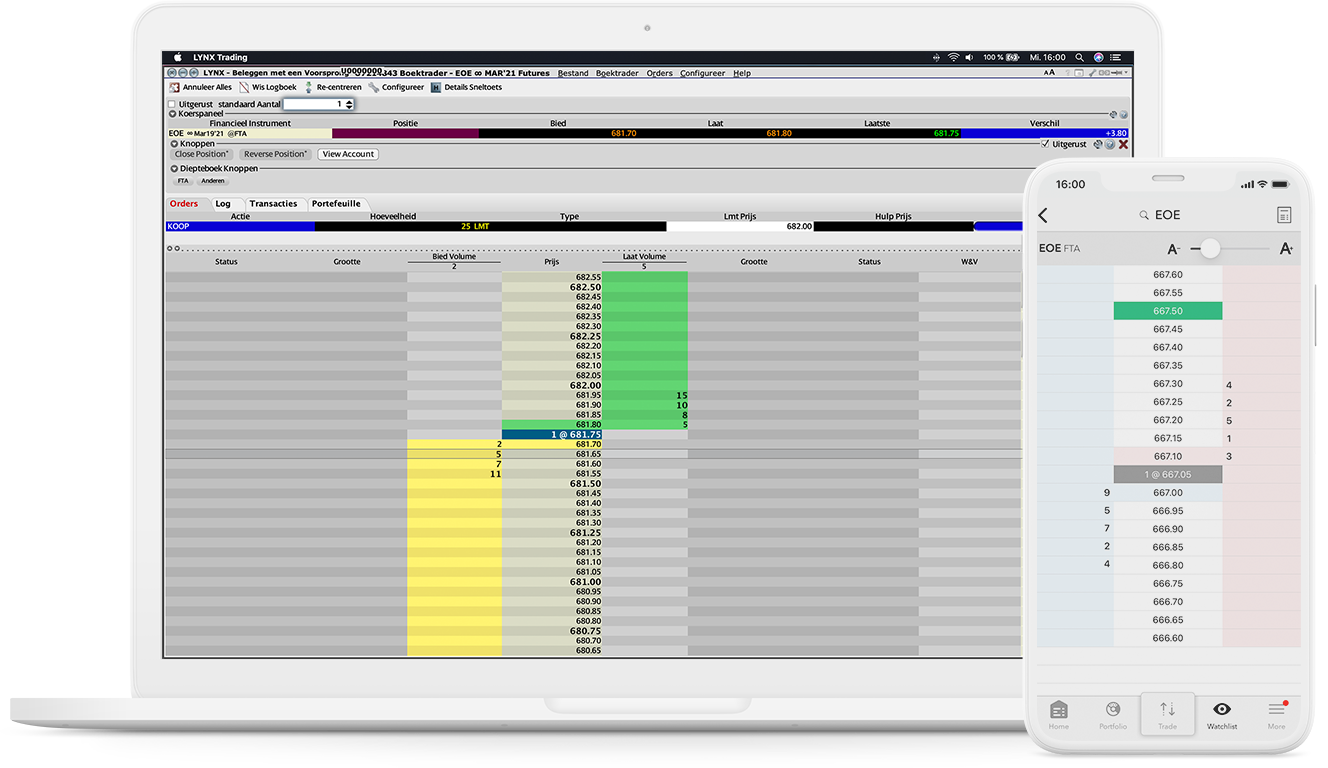Screen dimensions: 1328x768
Task: Toggle the checked Uitgerust checkbox beside Knoppen
Action: coord(1045,144)
